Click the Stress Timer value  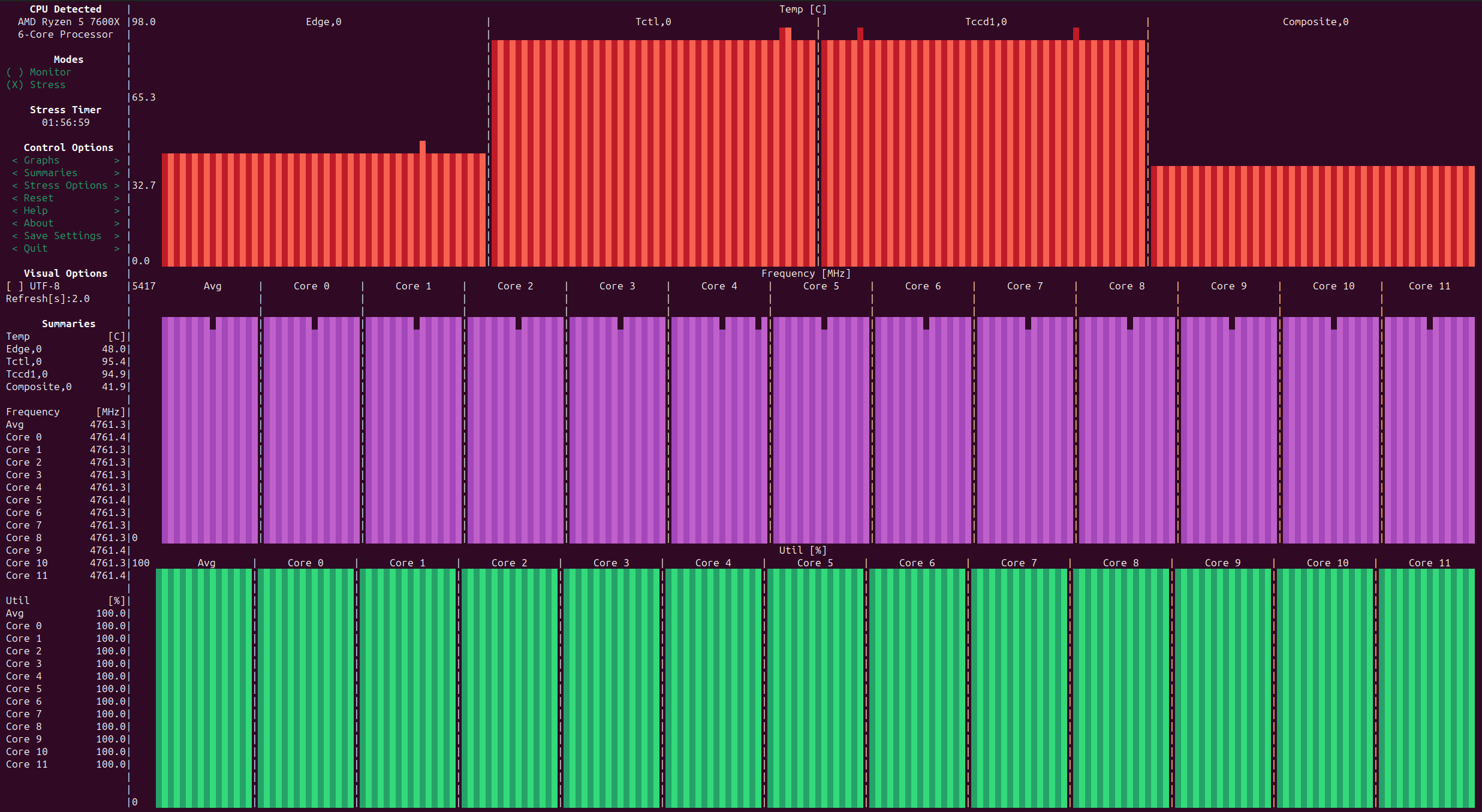coord(65,122)
